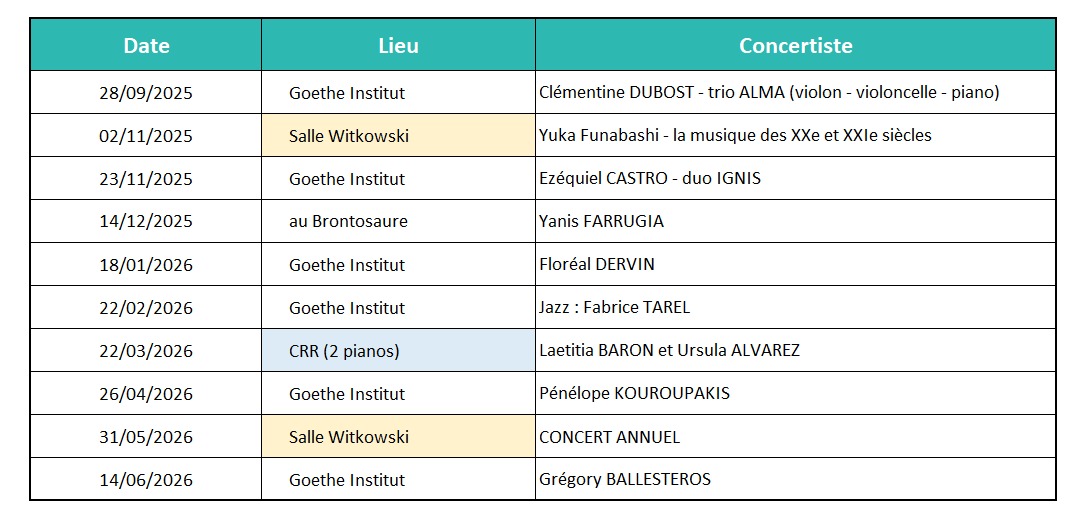This screenshot has height=523, width=1081.
Task: Select the 18/01/2026 date cell
Action: [146, 265]
